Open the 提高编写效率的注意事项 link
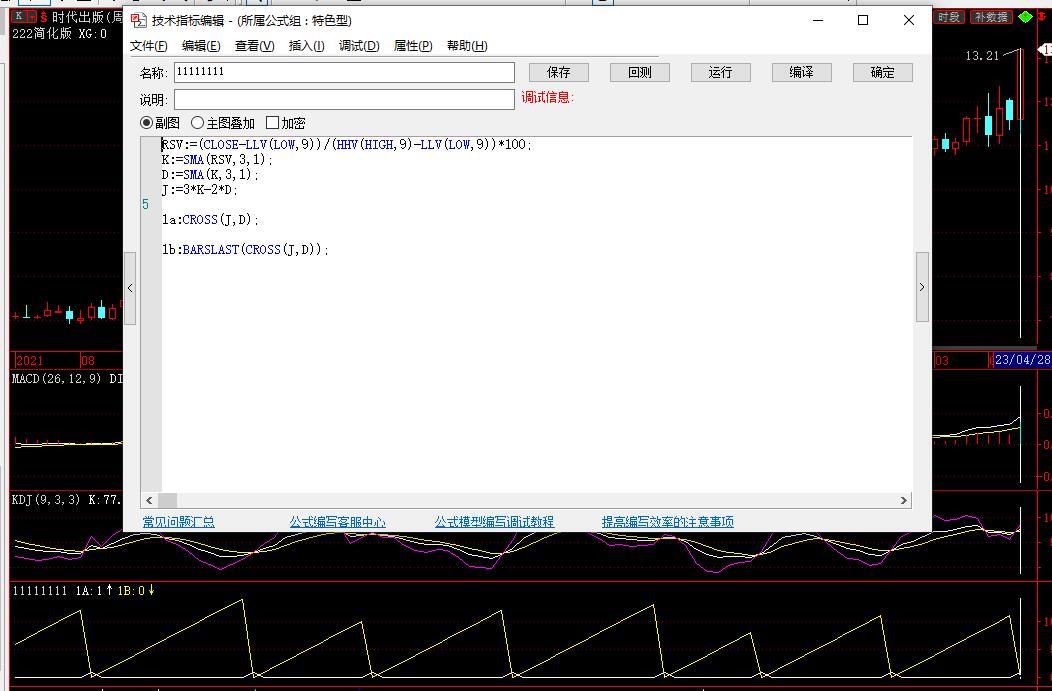This screenshot has height=691, width=1052. 668,522
